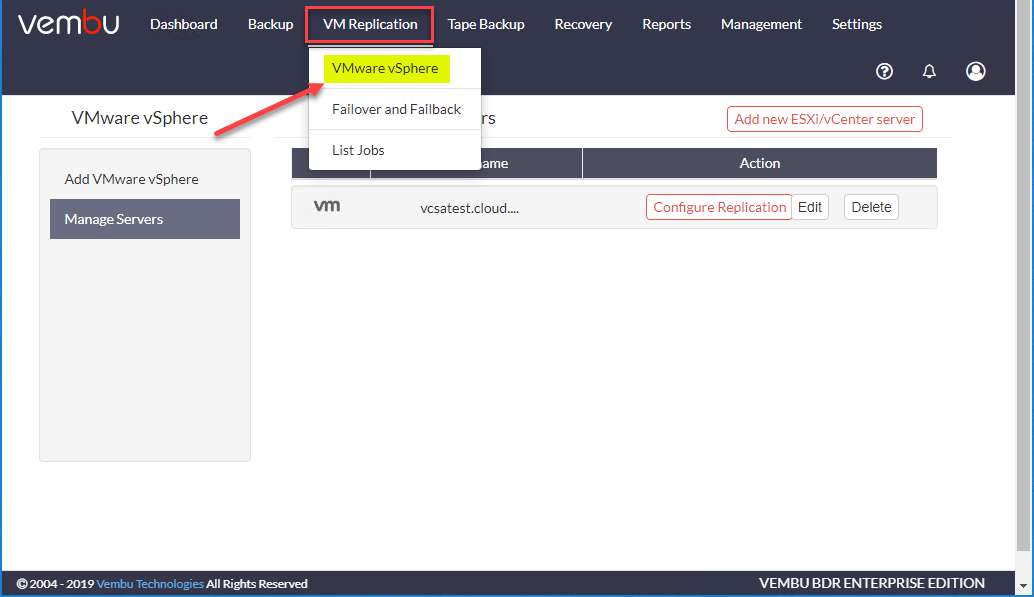Click the scrollbar down arrow
This screenshot has height=597, width=1034.
1023,586
